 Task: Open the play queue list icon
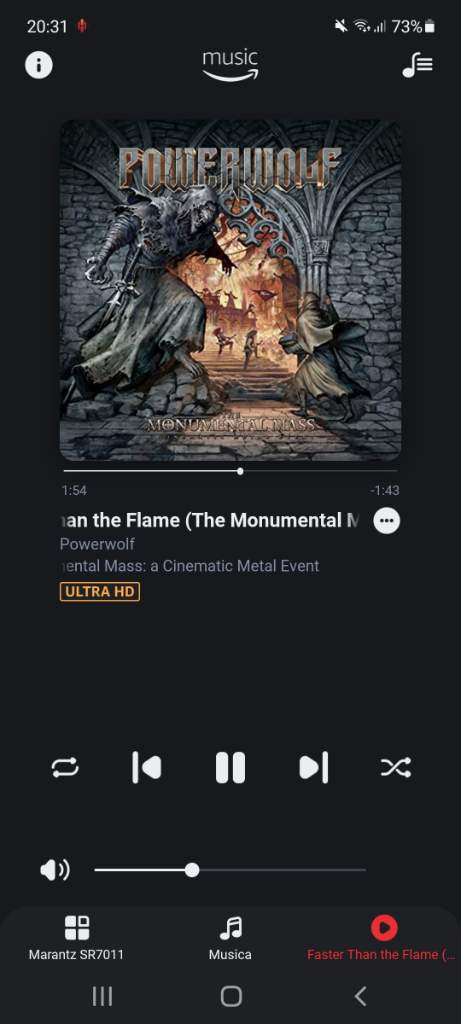coord(417,65)
